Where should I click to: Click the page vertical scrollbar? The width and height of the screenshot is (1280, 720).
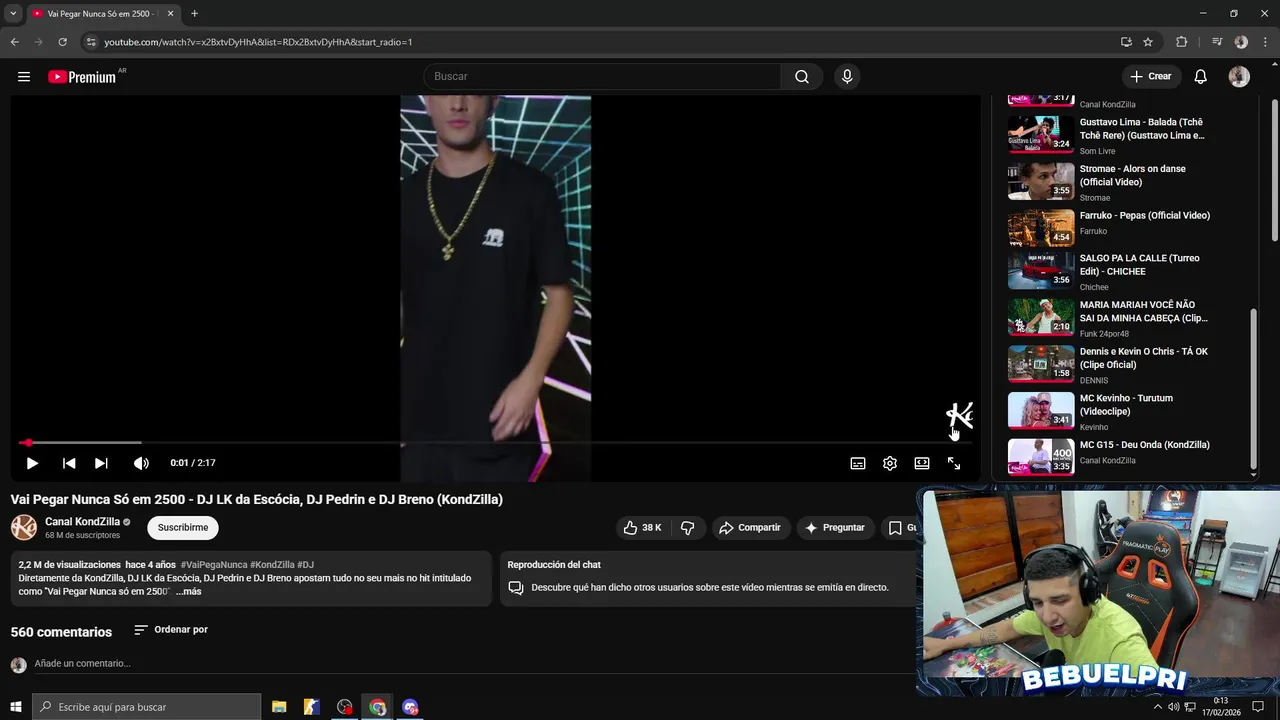coord(1274,170)
